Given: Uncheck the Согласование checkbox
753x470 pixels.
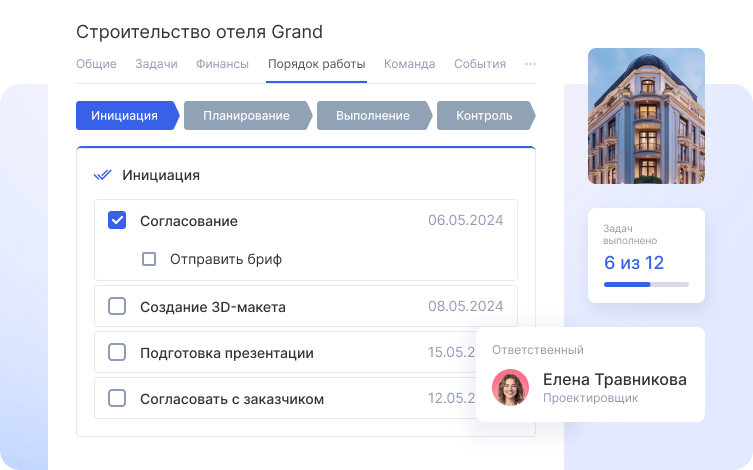Looking at the screenshot, I should 117,221.
